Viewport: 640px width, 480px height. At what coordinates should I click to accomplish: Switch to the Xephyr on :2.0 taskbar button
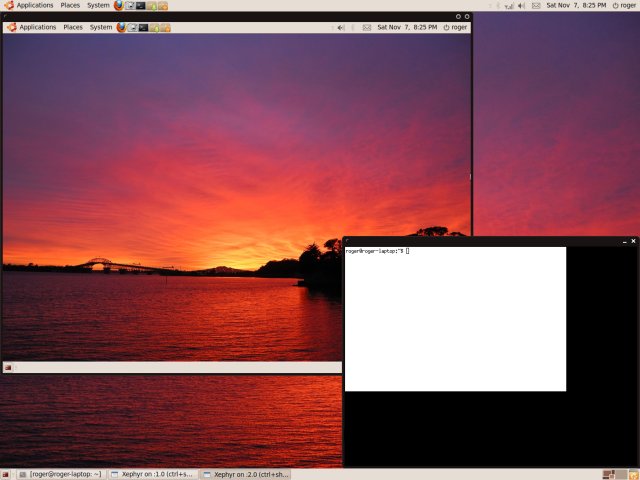pyautogui.click(x=245, y=474)
